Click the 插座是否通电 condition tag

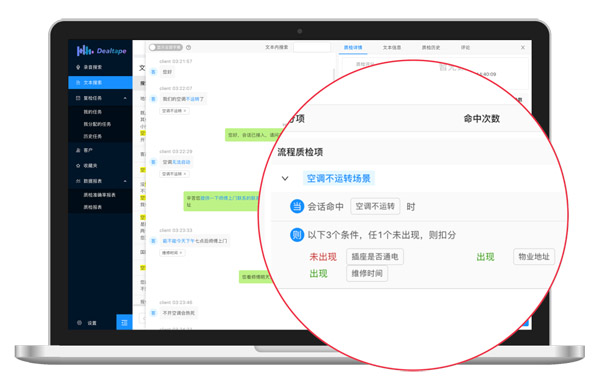click(375, 257)
